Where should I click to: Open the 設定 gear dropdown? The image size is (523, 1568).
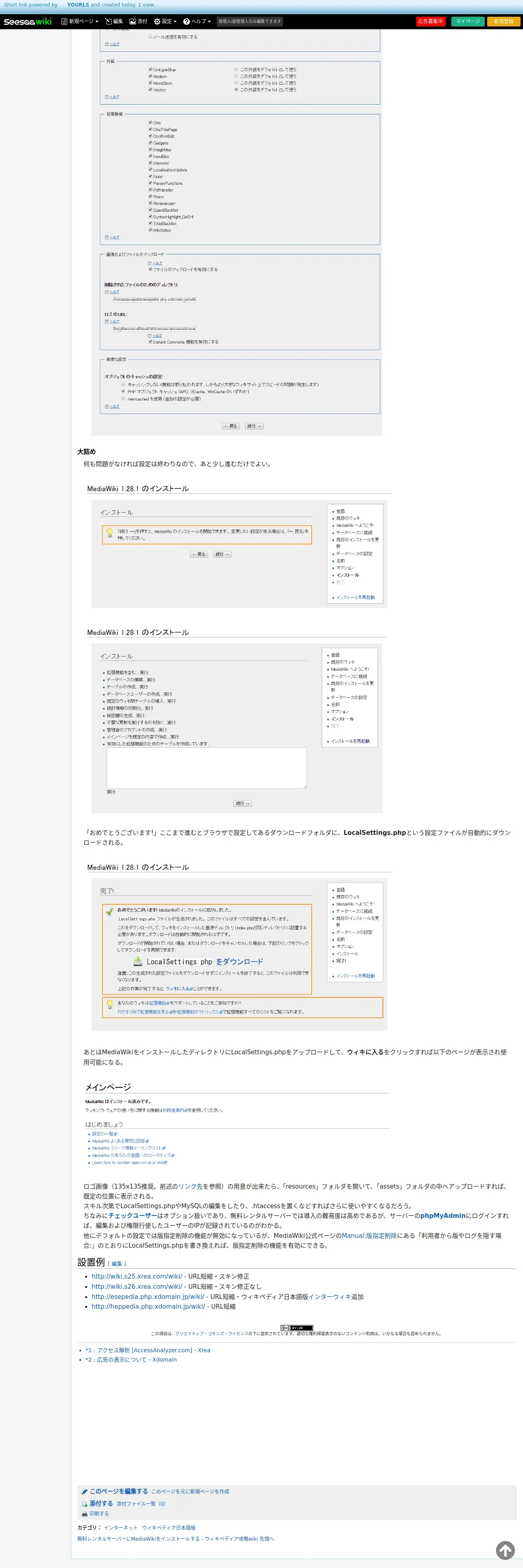click(165, 21)
